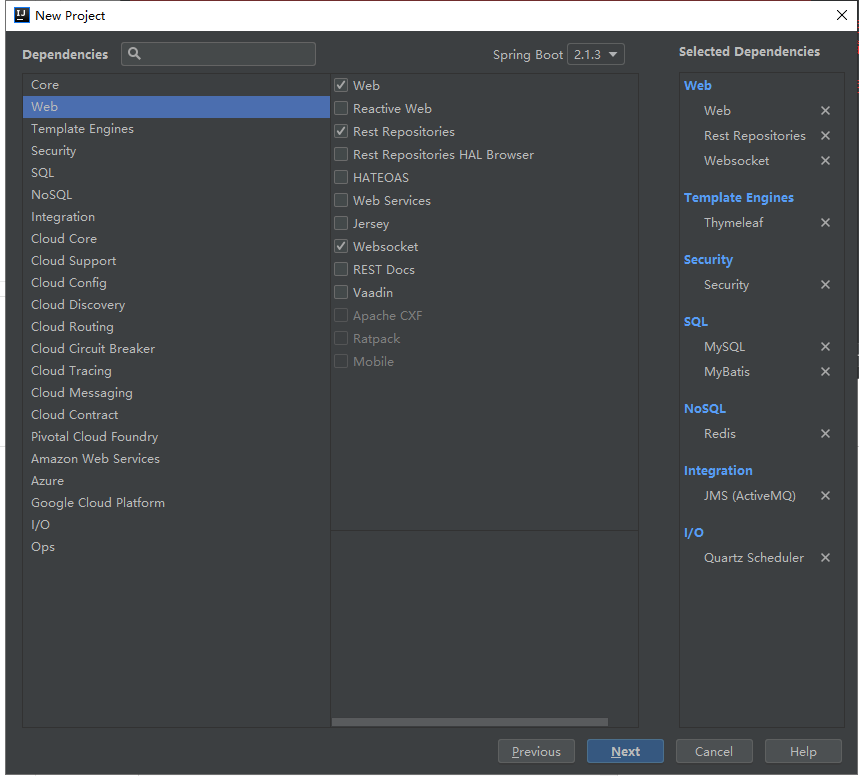Remove Thymeleaf from selected dependencies
Screen dimensions: 859x776
pos(825,222)
